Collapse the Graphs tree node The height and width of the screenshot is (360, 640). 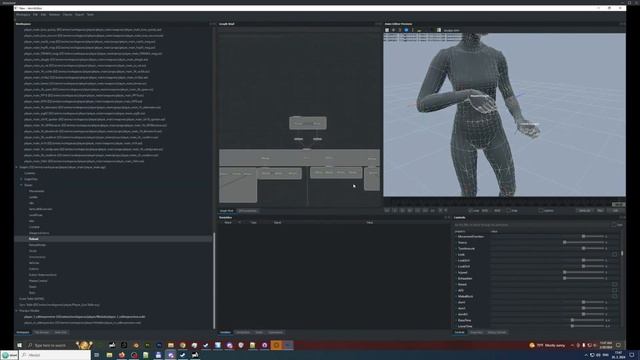coord(17,167)
